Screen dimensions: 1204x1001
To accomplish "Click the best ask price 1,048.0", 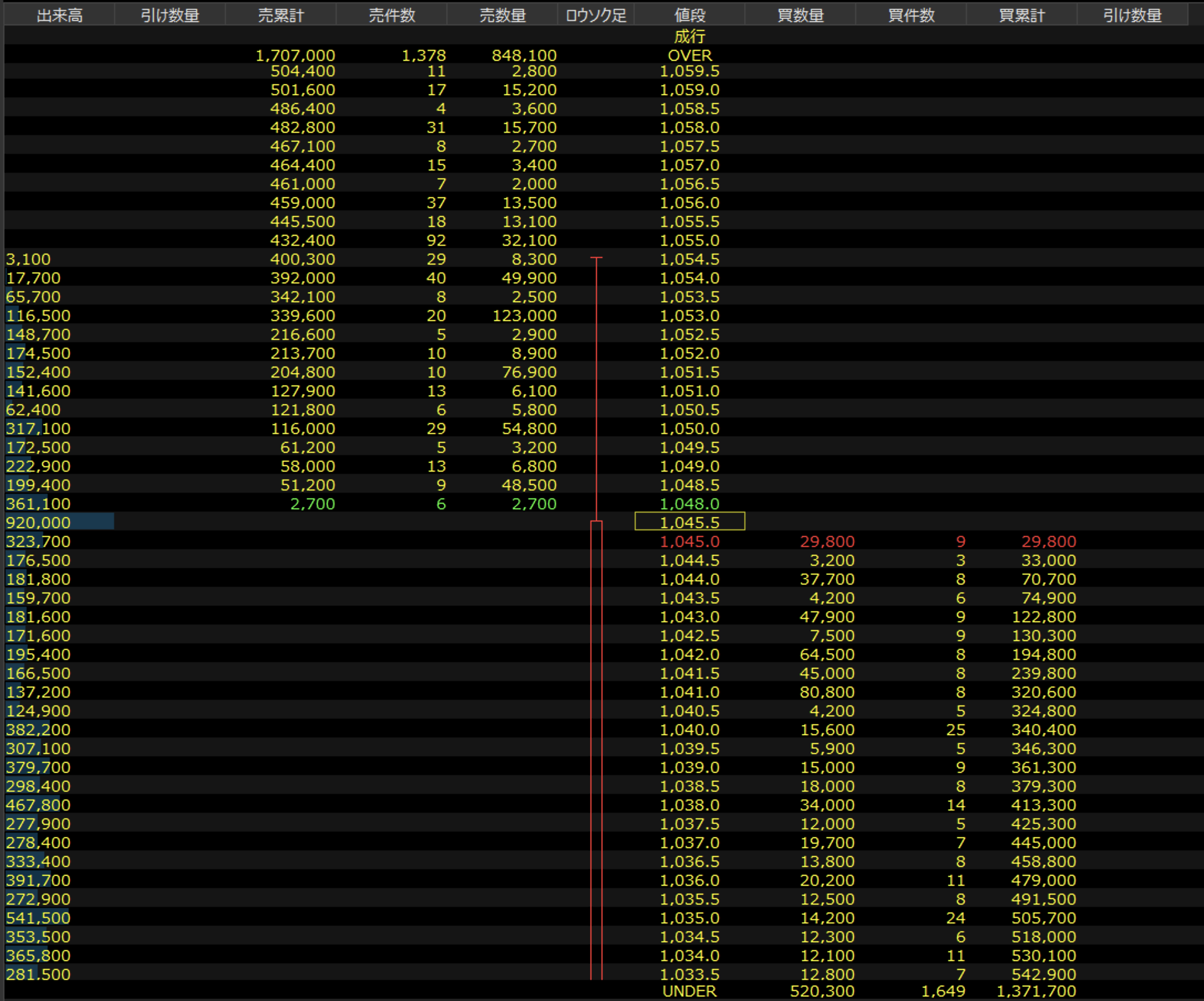I will (689, 504).
